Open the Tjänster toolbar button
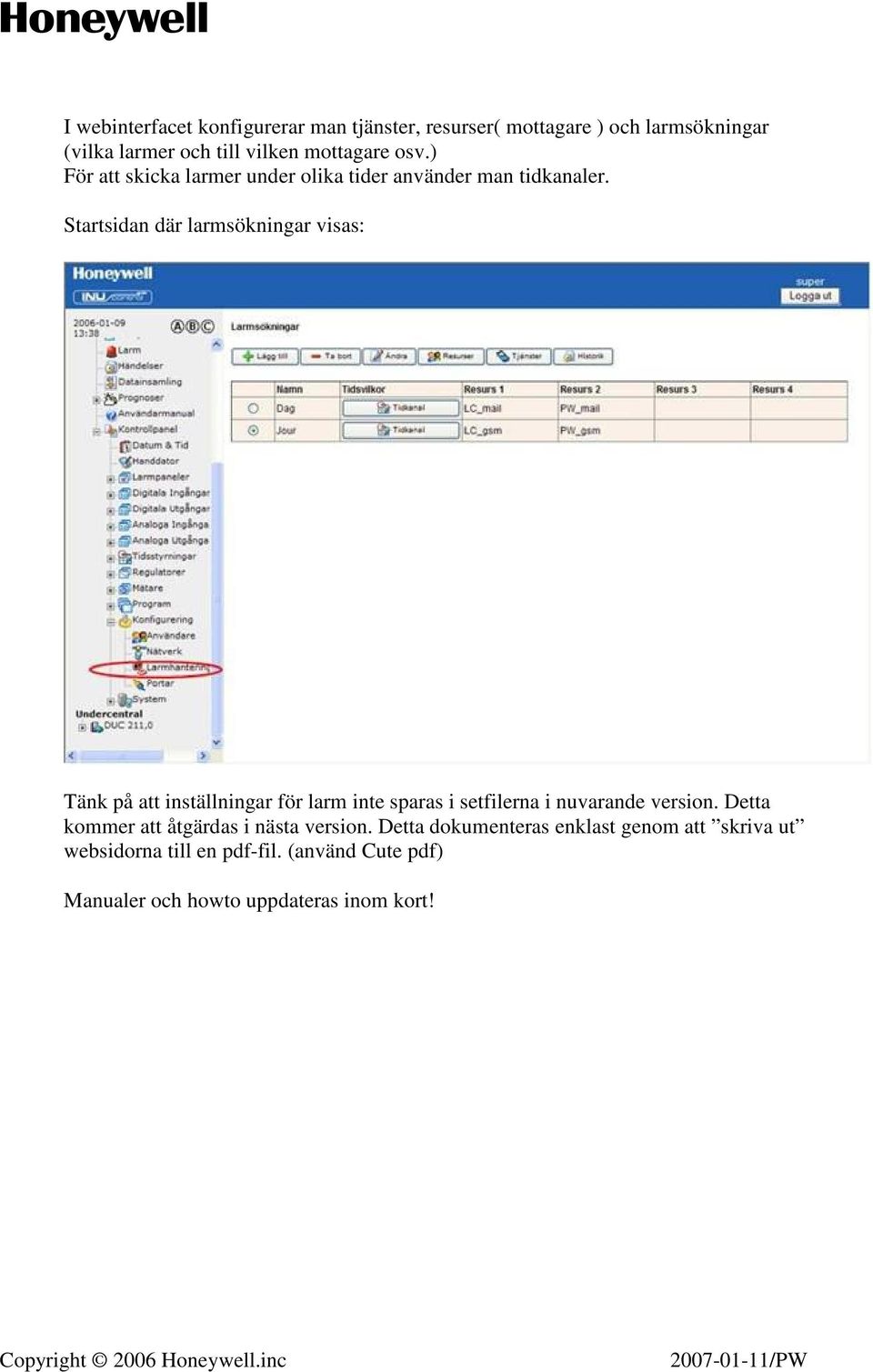 pyautogui.click(x=519, y=356)
